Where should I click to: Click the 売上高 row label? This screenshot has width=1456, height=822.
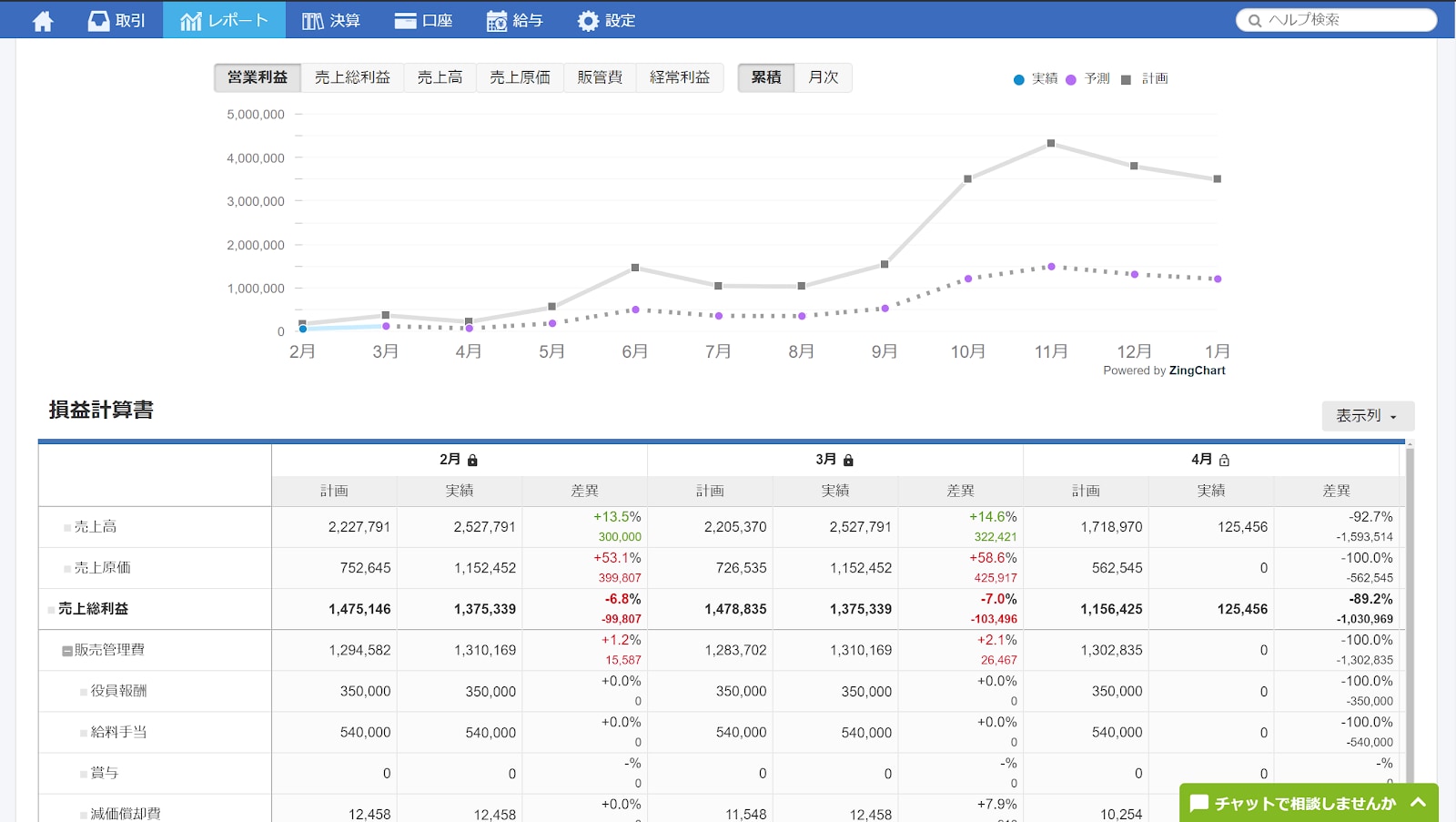coord(96,527)
